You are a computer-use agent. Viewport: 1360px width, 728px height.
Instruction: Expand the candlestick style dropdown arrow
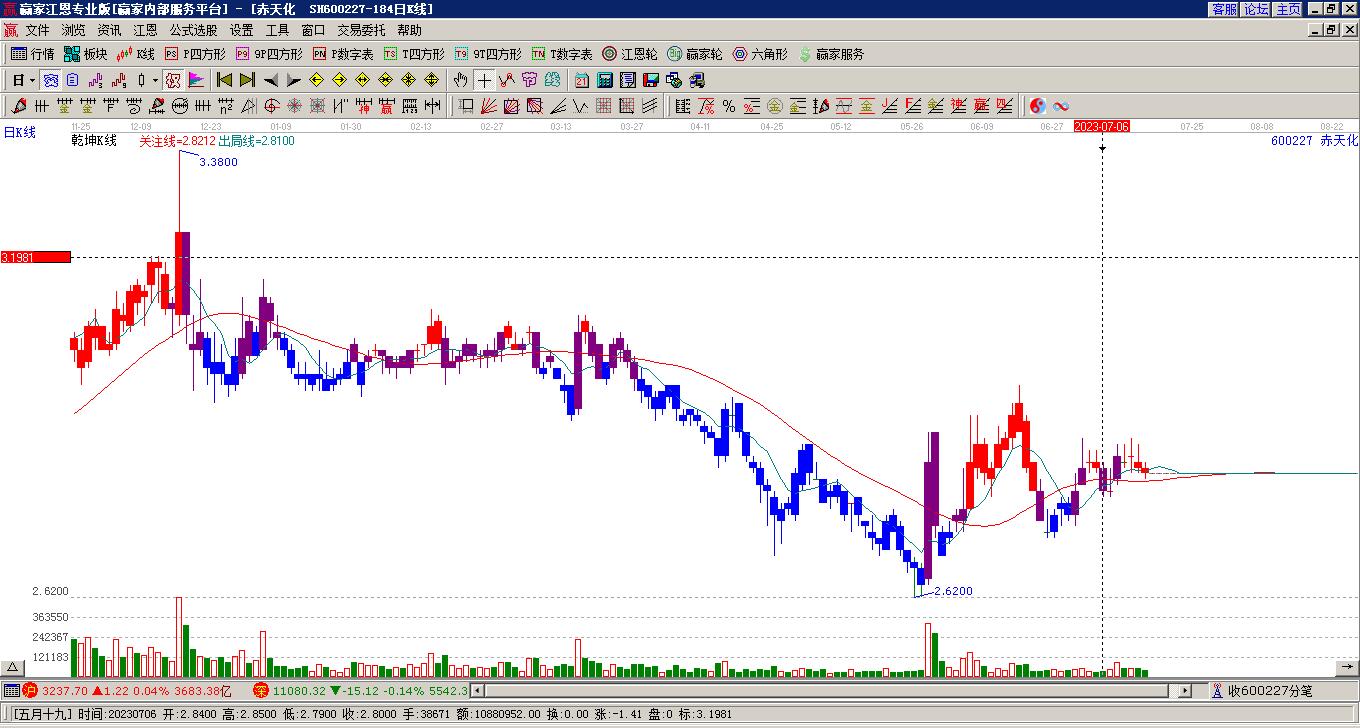pos(155,80)
